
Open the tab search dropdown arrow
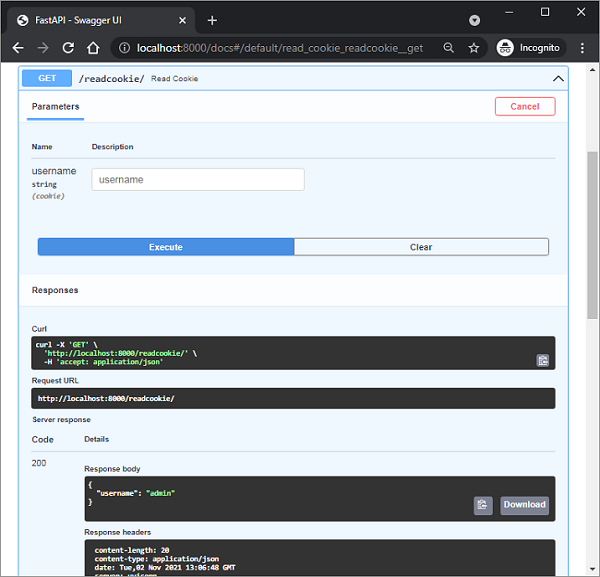tap(474, 20)
